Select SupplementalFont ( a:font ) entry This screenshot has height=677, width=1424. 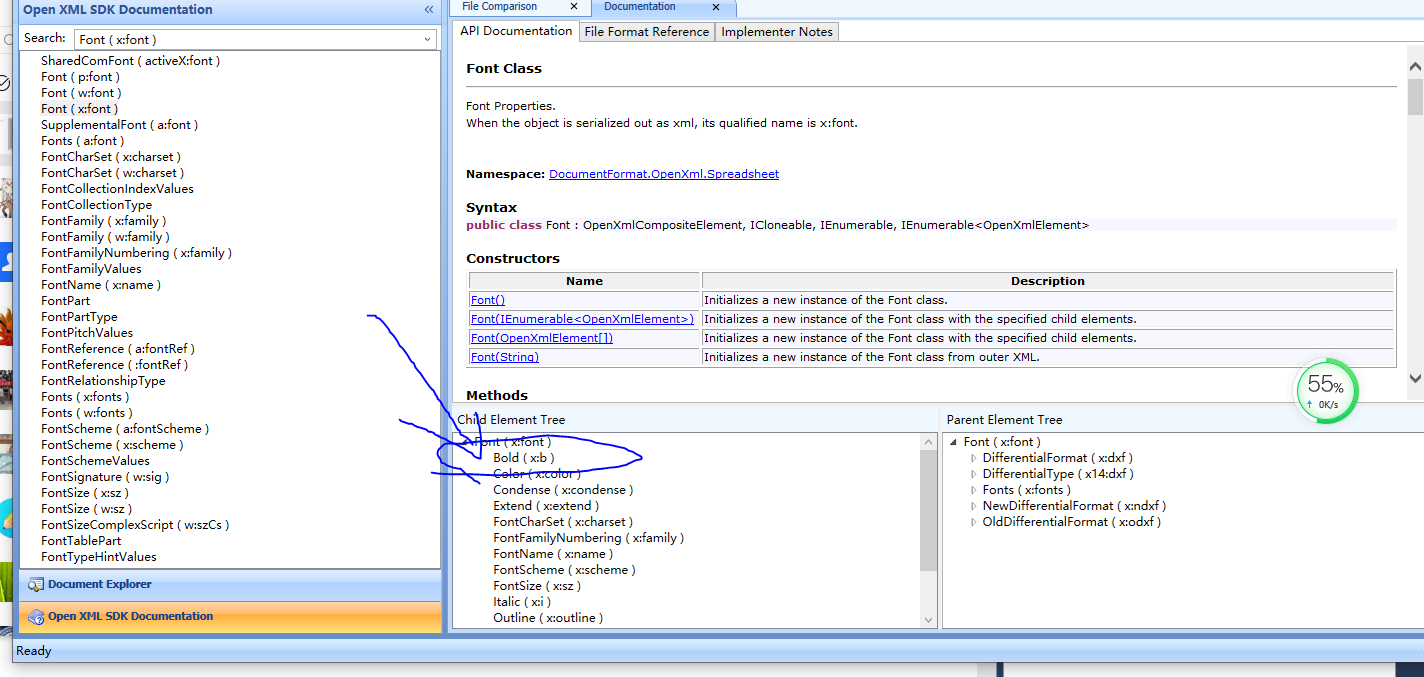pyautogui.click(x=119, y=125)
